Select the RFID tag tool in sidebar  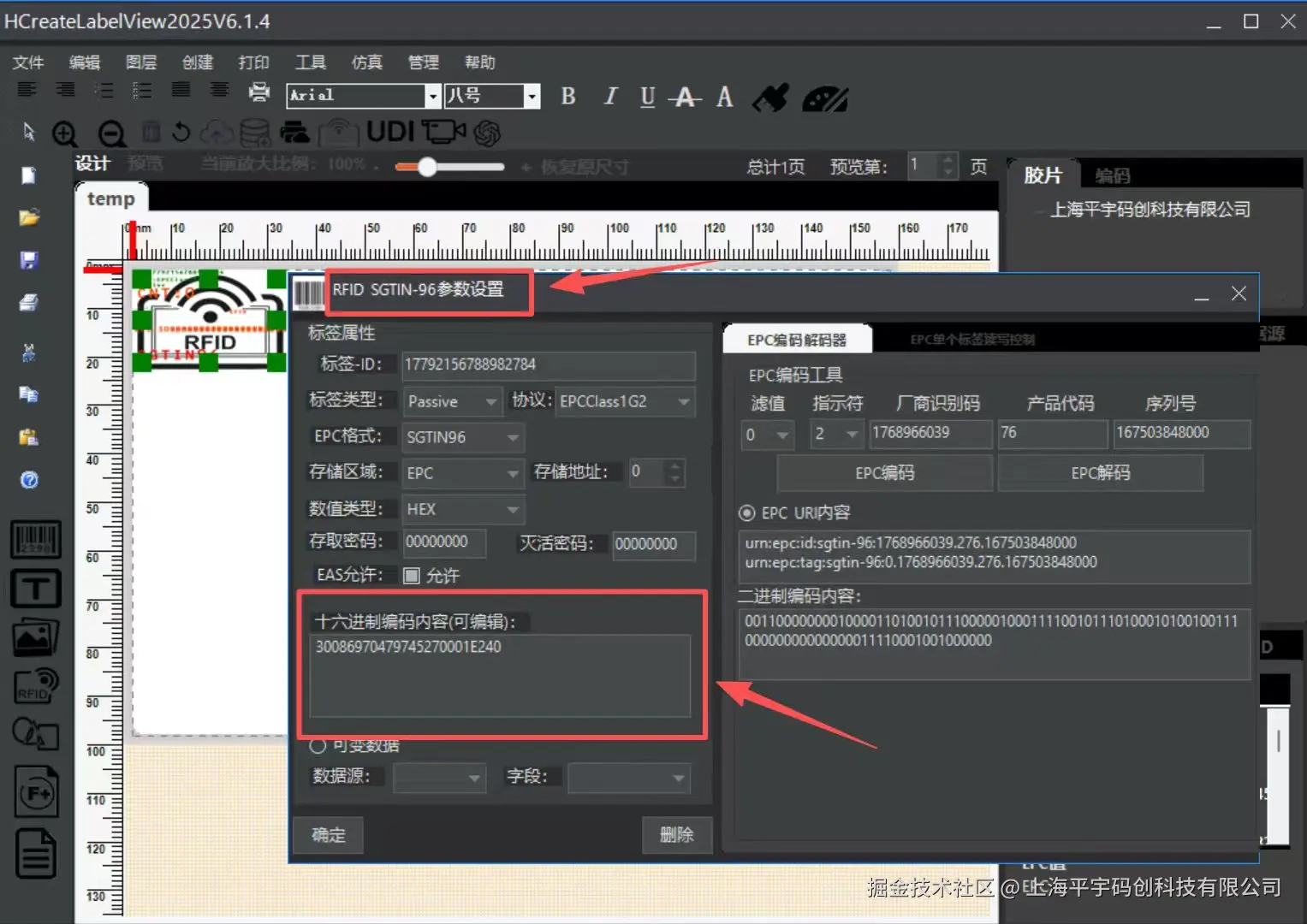[x=36, y=686]
